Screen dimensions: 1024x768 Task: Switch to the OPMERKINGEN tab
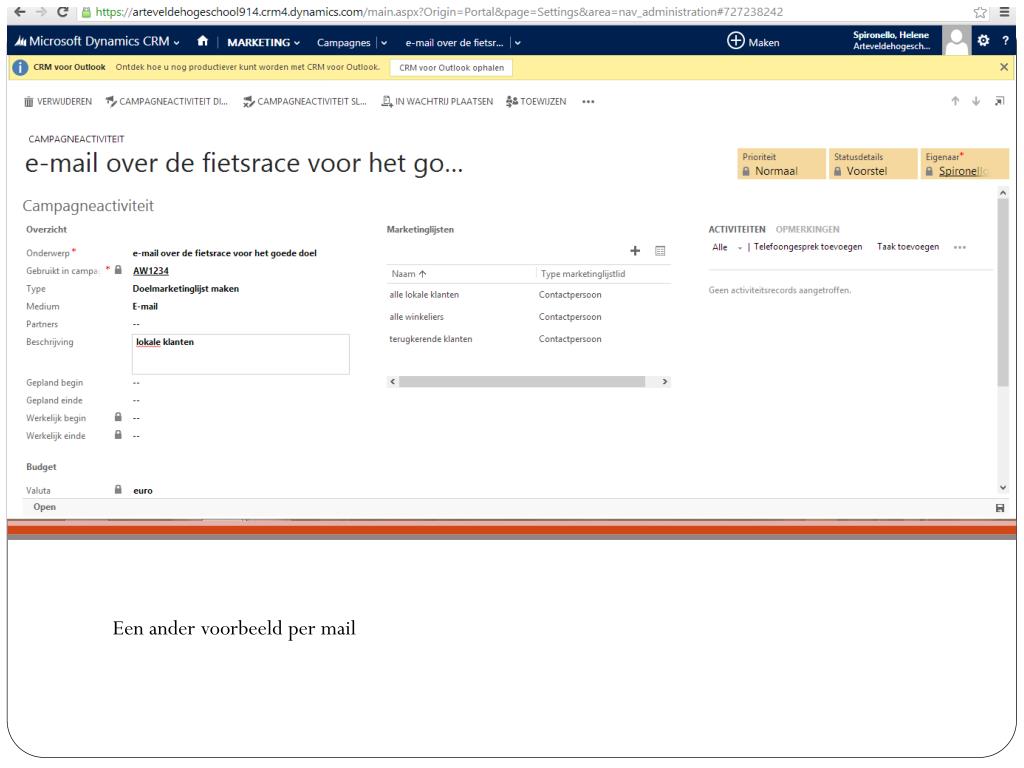(807, 229)
